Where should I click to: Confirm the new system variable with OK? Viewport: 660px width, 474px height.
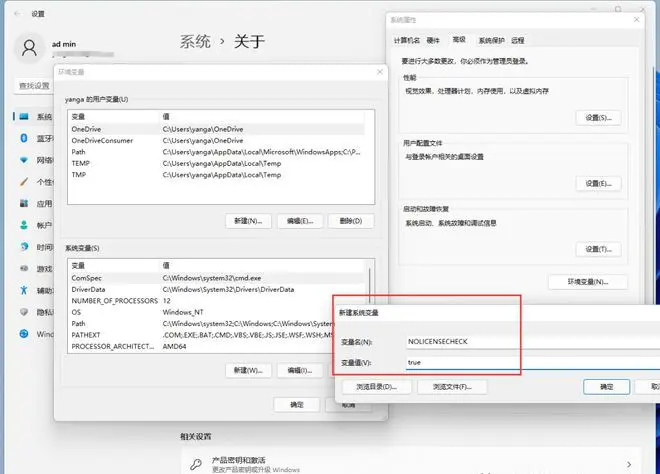[x=607, y=387]
